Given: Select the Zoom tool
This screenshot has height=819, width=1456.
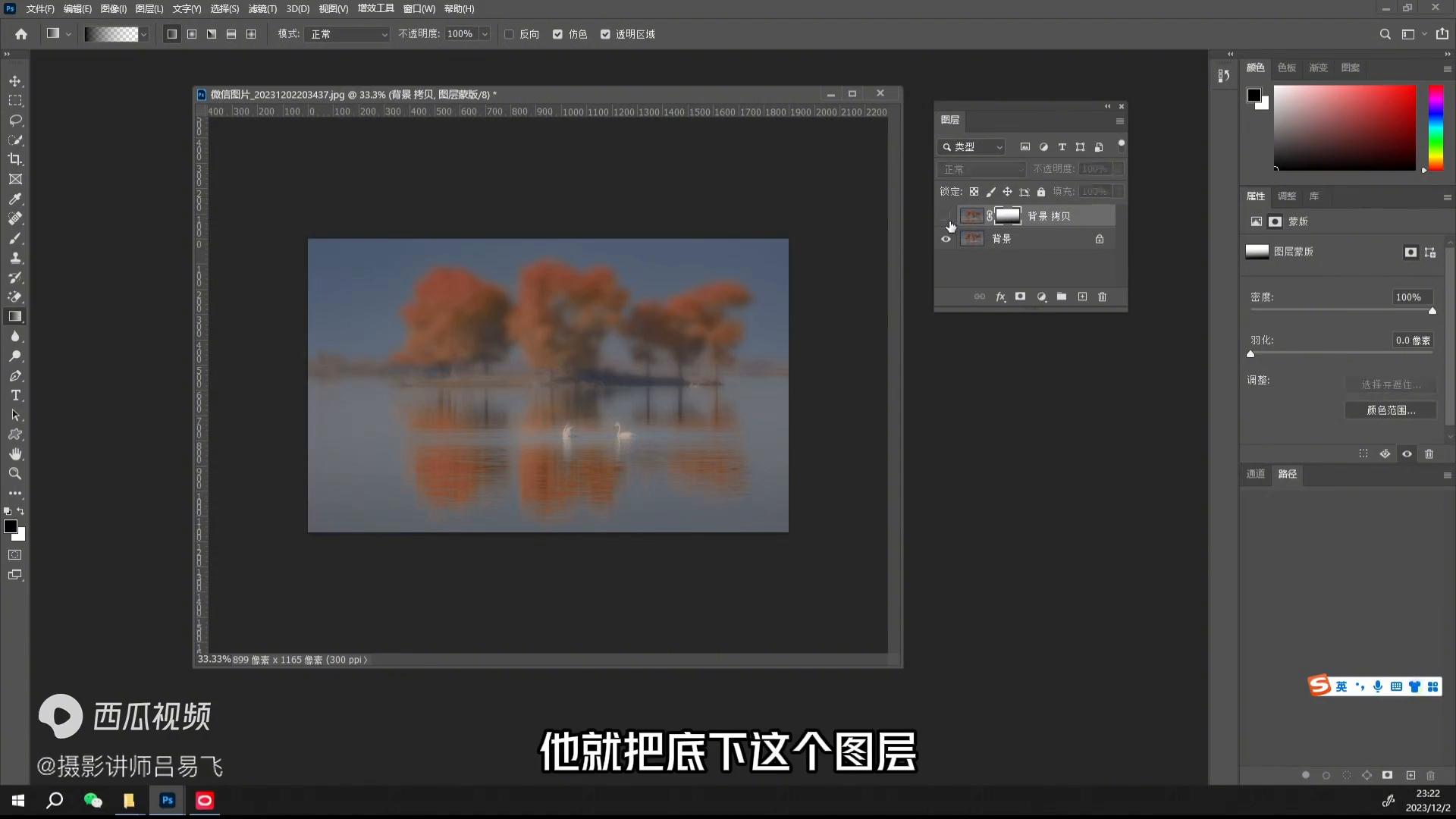Looking at the screenshot, I should (x=15, y=474).
